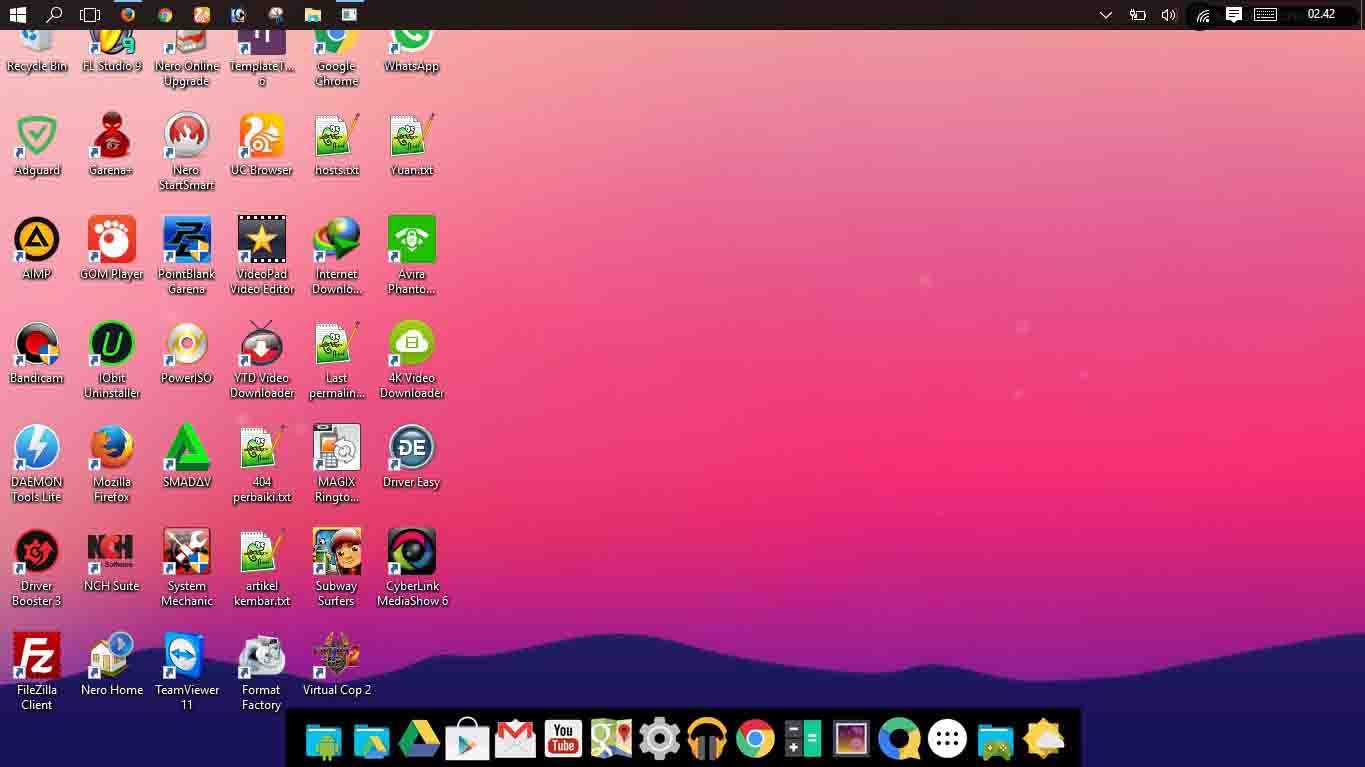Open Task View in the taskbar
The width and height of the screenshot is (1365, 767).
pos(90,15)
